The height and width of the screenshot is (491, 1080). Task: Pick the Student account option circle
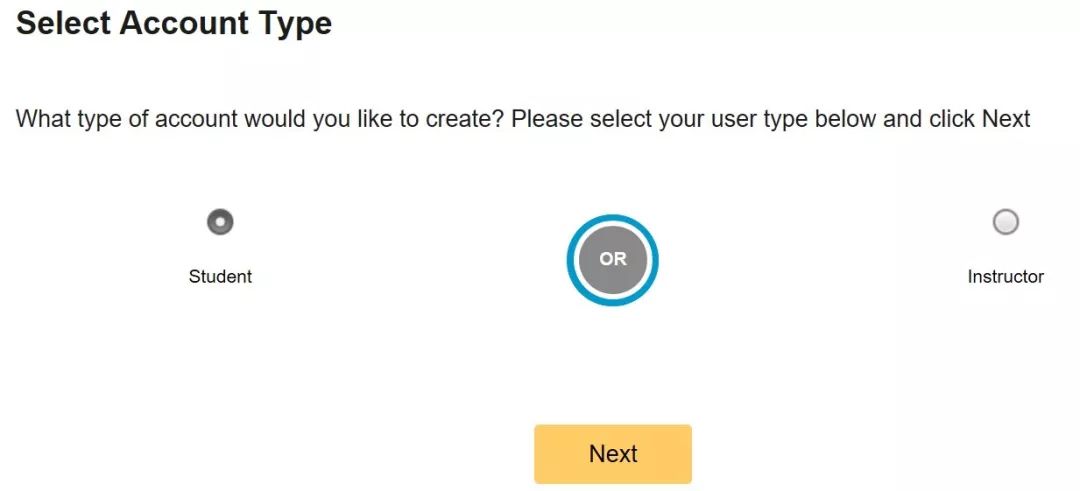220,222
